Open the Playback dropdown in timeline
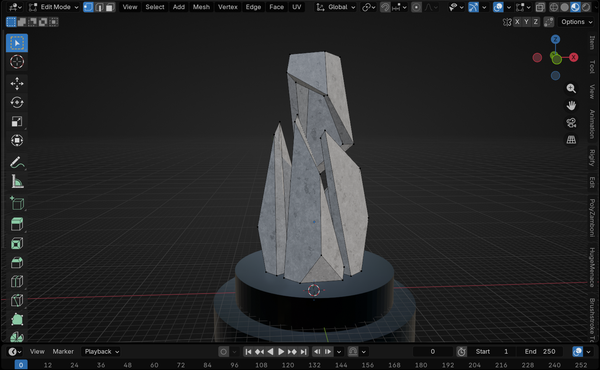 point(101,351)
